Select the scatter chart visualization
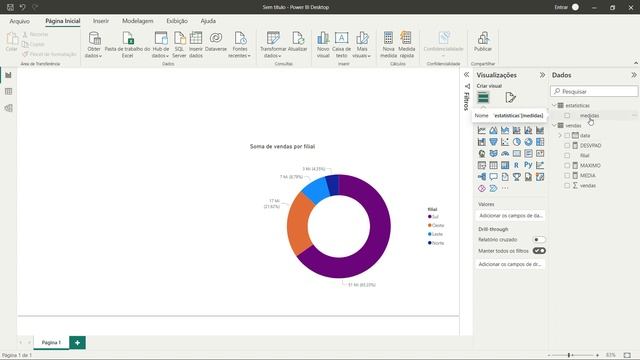 pos(505,142)
